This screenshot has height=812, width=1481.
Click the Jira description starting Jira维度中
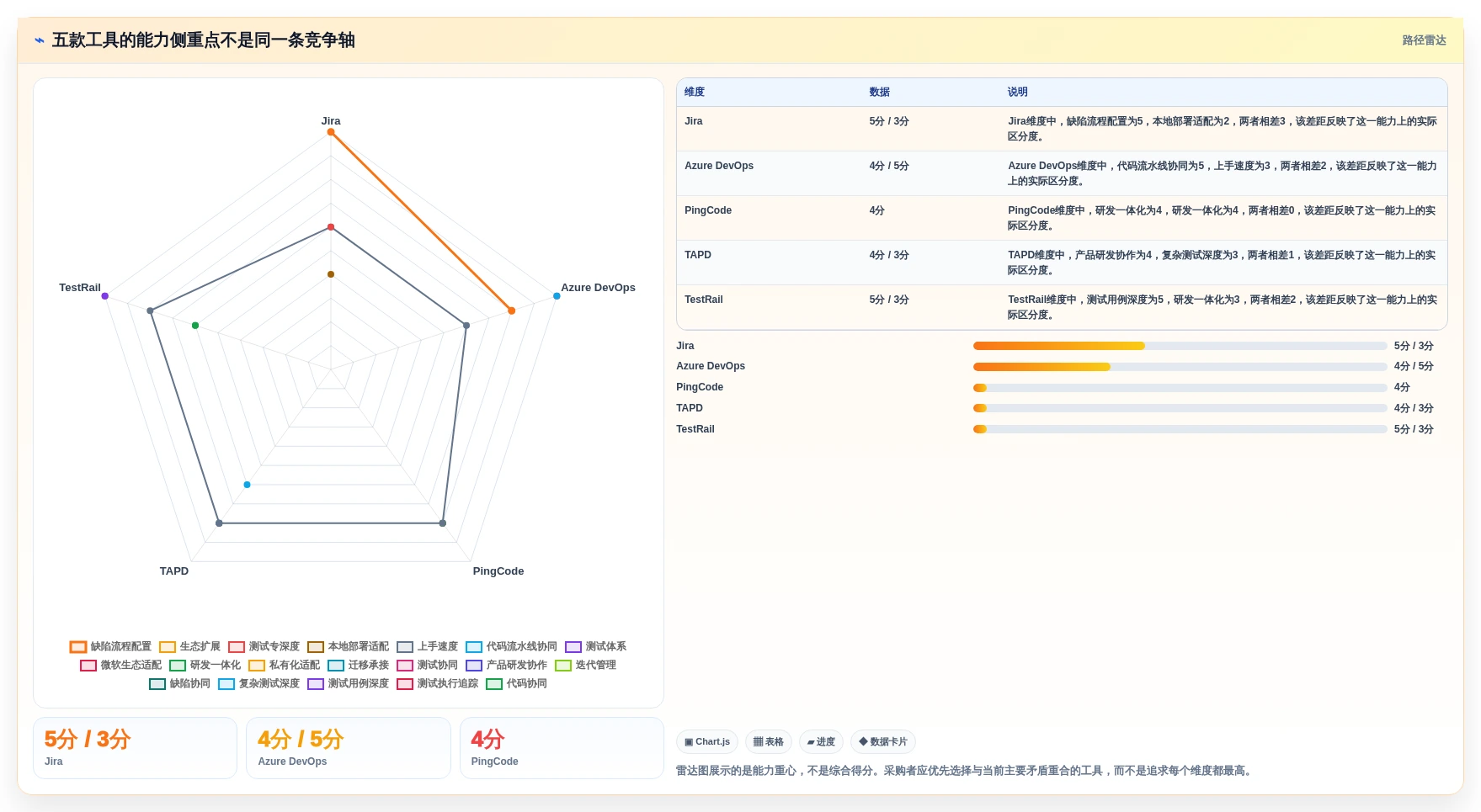point(1223,129)
